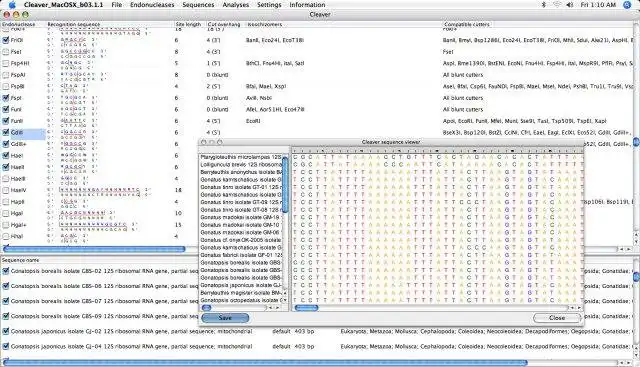Uncheck the FspI endonuclease checkbox

click(x=6, y=98)
